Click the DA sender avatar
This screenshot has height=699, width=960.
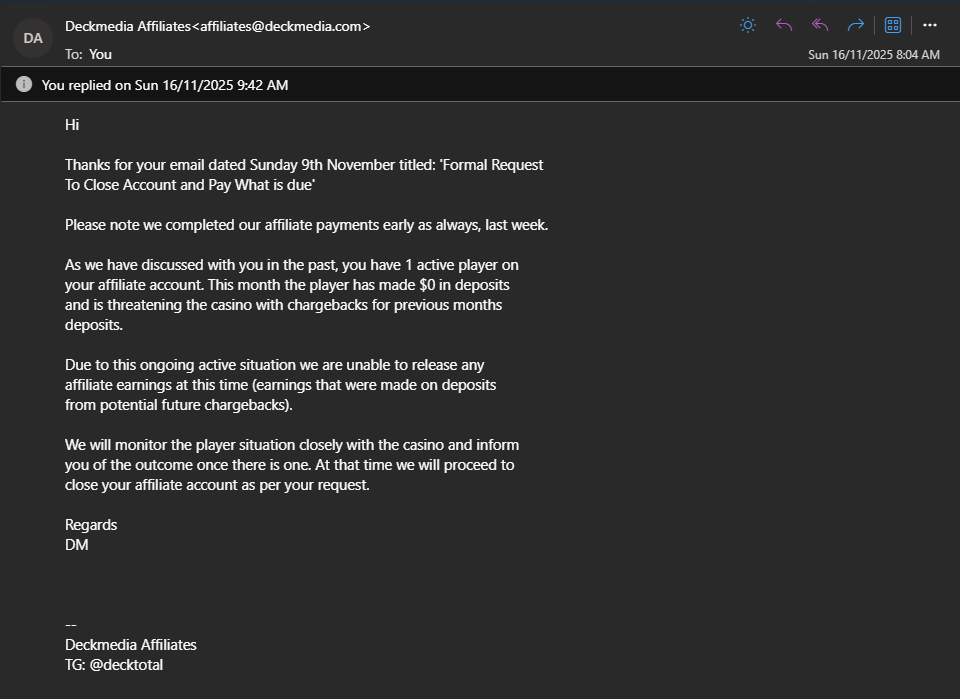coord(33,38)
